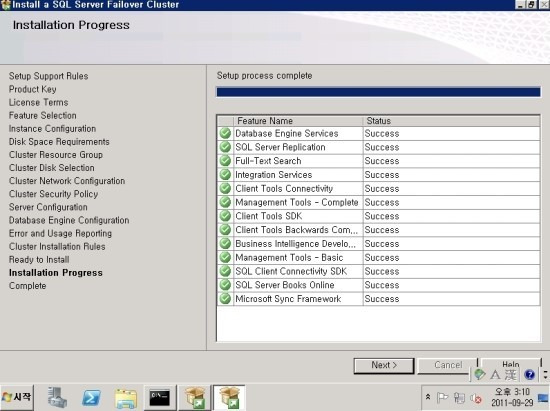Click the green check icon for Integration Services
550x411 pixels.
225,175
